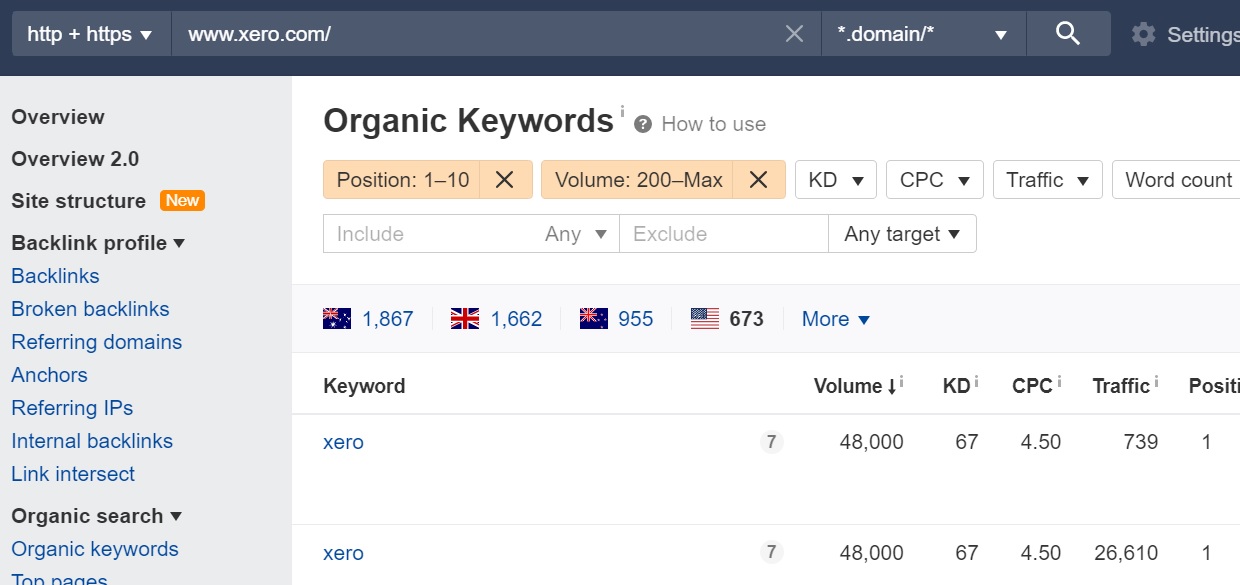Clear the URL field with the X icon

click(x=794, y=34)
